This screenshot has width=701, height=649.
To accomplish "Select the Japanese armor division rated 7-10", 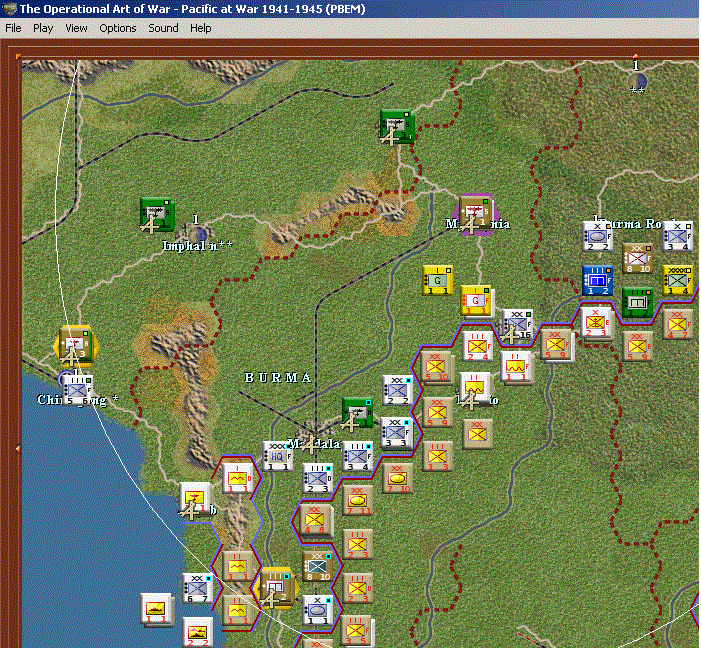I will (x=397, y=478).
